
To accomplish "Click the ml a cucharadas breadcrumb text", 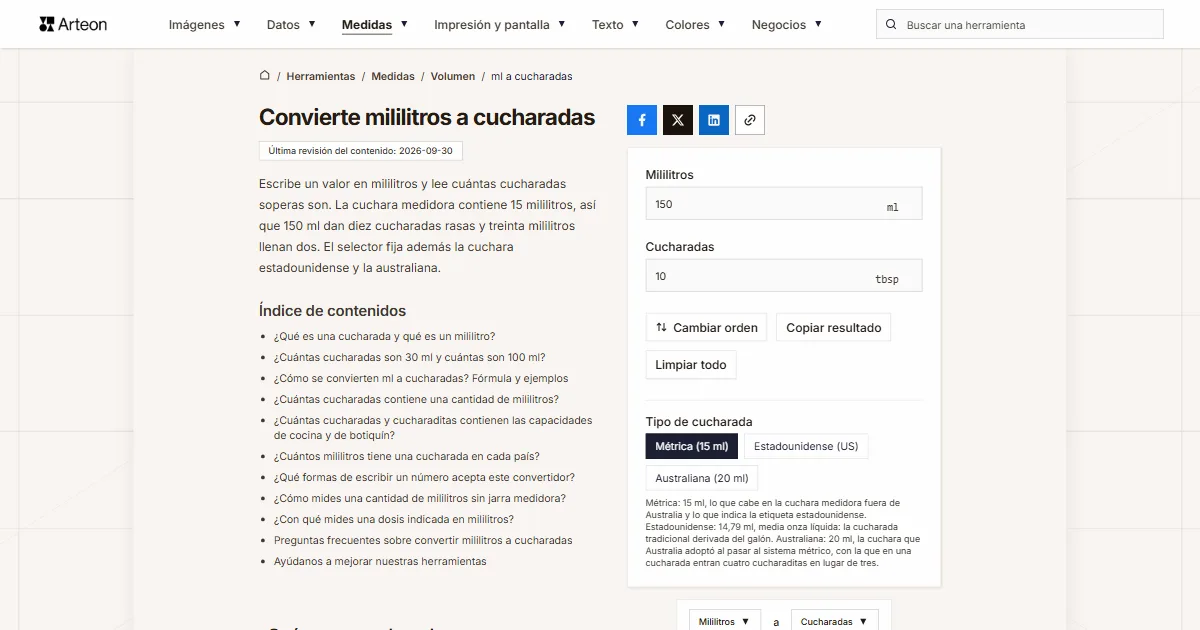I will pos(532,76).
